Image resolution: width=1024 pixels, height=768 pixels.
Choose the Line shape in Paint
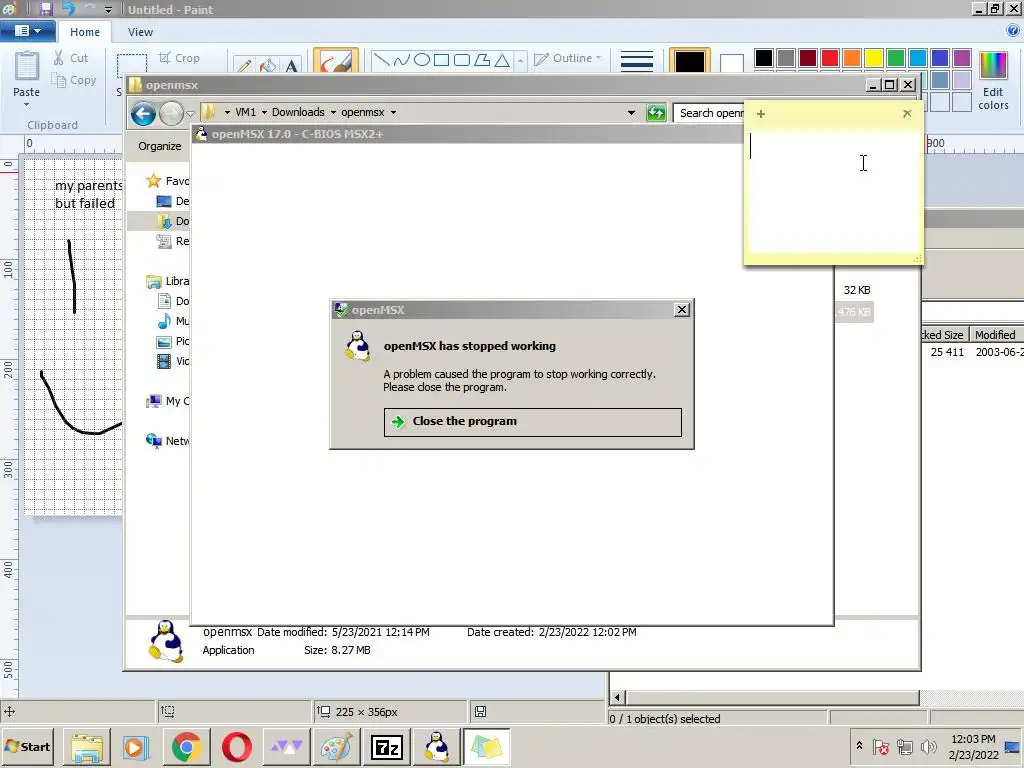(x=381, y=60)
